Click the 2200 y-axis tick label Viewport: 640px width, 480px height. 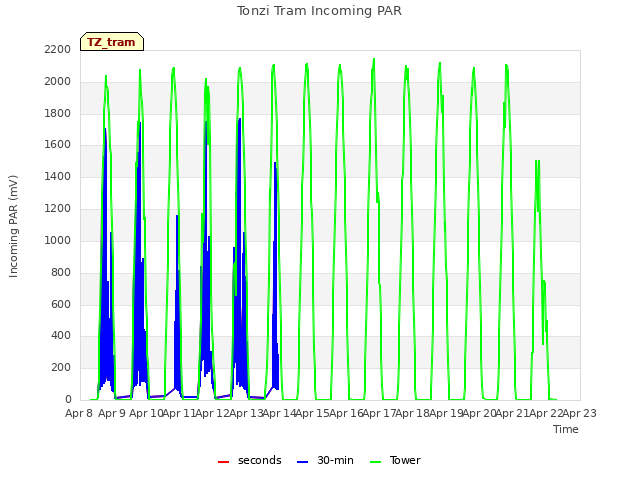point(58,49)
